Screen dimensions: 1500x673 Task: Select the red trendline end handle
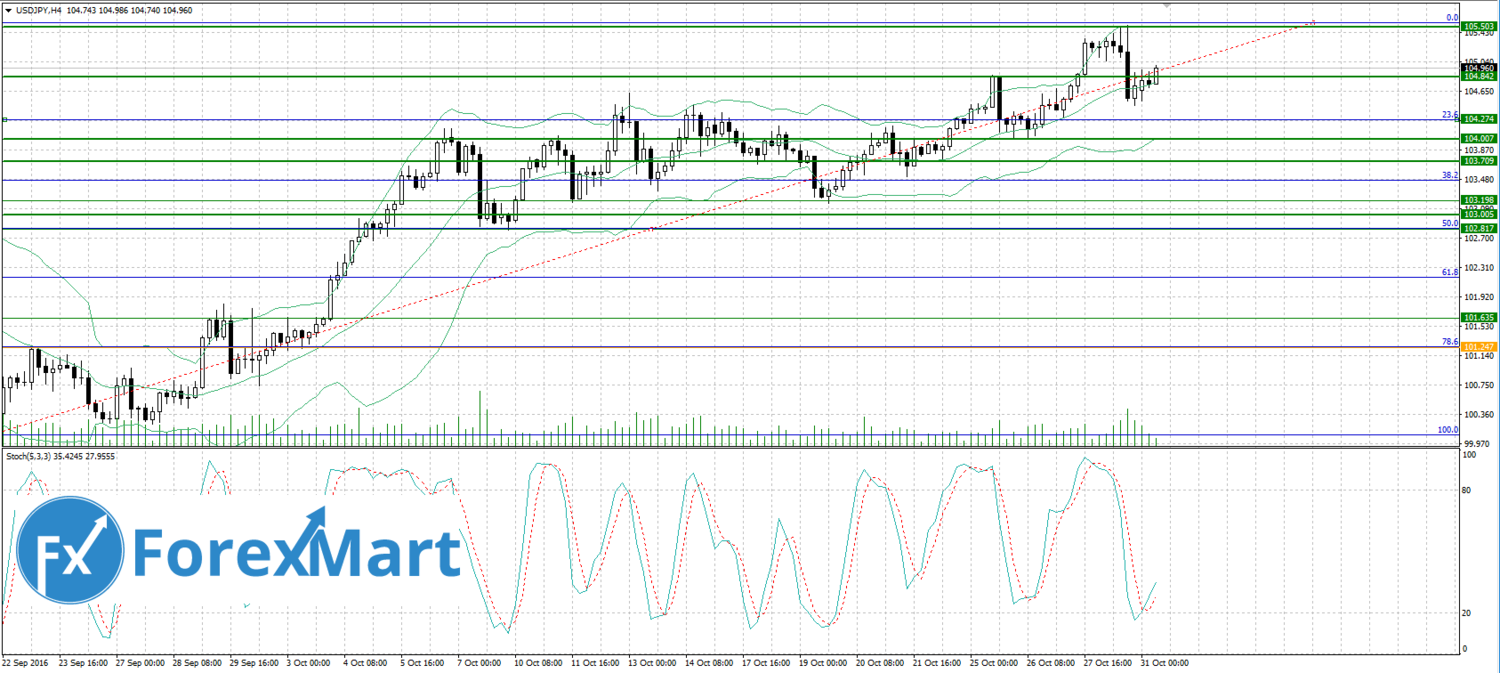click(x=1312, y=23)
